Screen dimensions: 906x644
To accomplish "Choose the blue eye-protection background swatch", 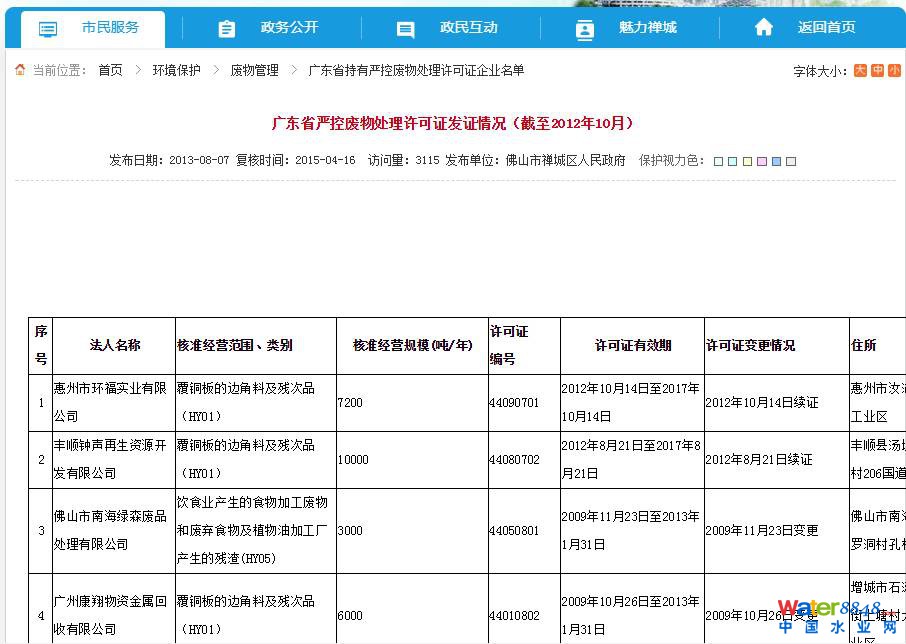I will [x=776, y=161].
